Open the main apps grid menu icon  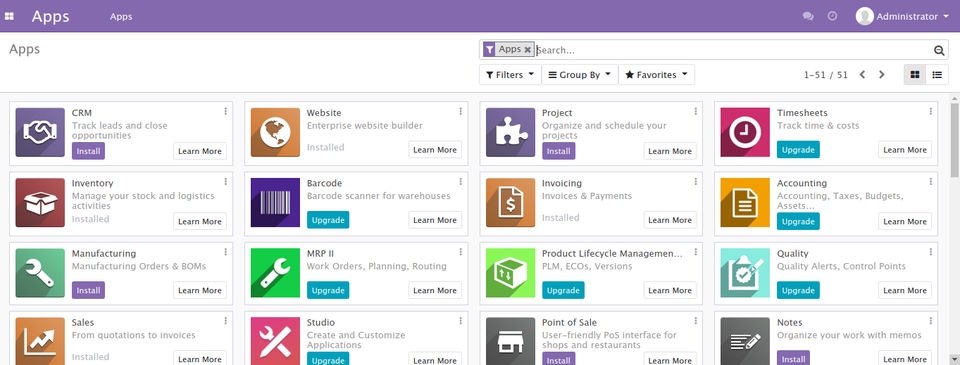[x=9, y=17]
